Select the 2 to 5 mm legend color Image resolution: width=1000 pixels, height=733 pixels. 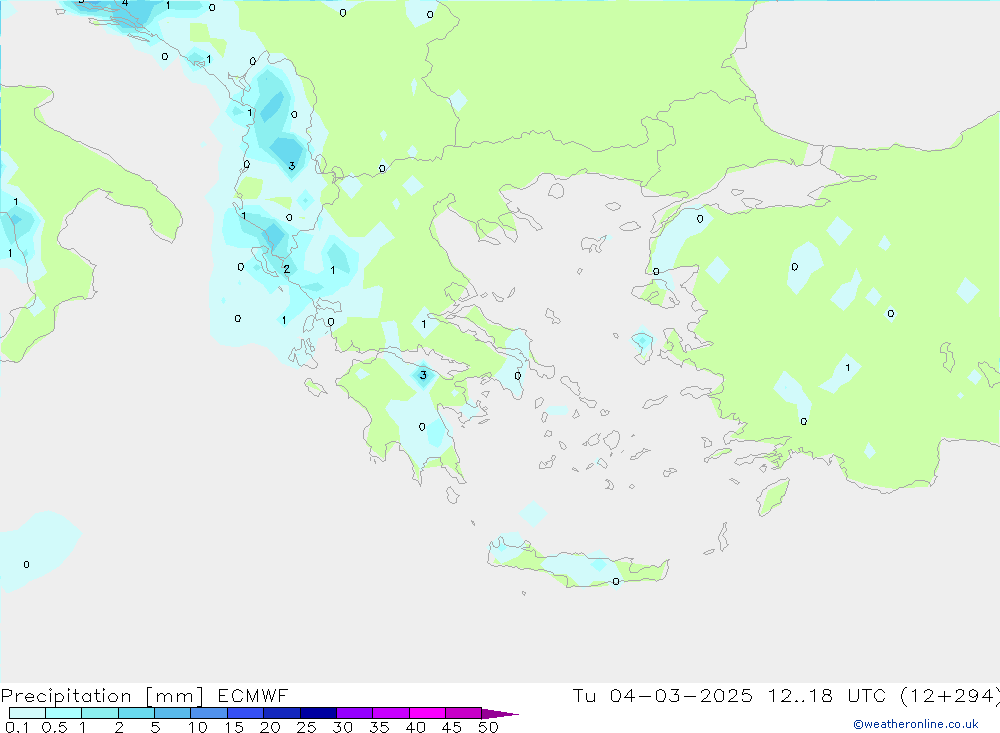(x=136, y=713)
